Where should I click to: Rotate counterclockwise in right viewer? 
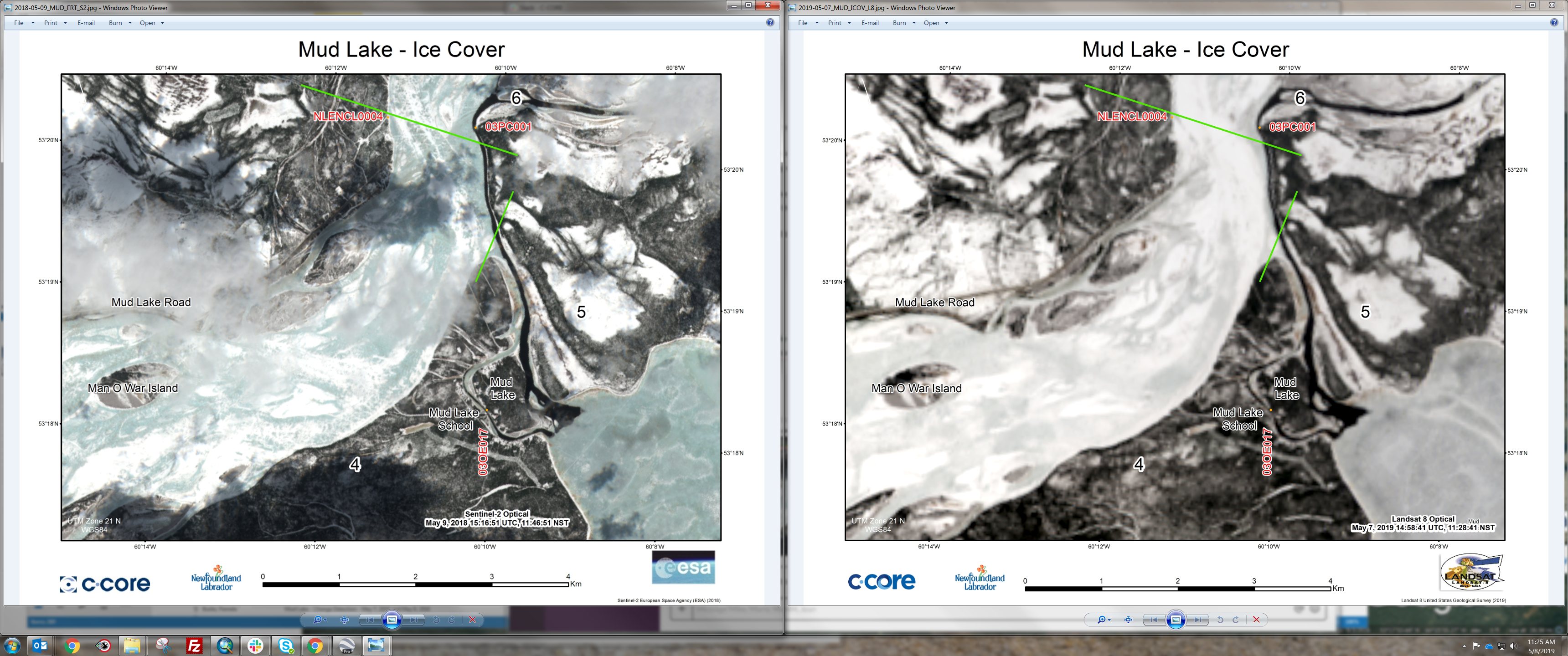[x=1220, y=620]
